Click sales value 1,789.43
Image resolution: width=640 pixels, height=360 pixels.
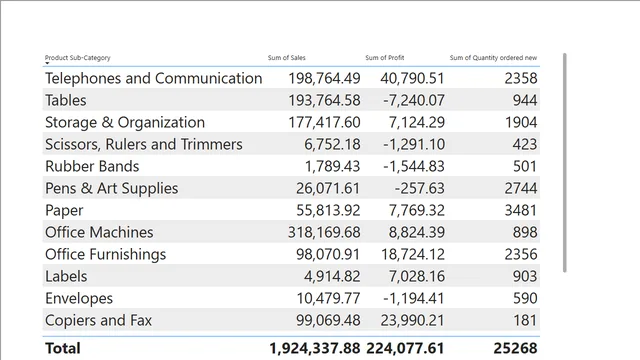click(x=333, y=167)
